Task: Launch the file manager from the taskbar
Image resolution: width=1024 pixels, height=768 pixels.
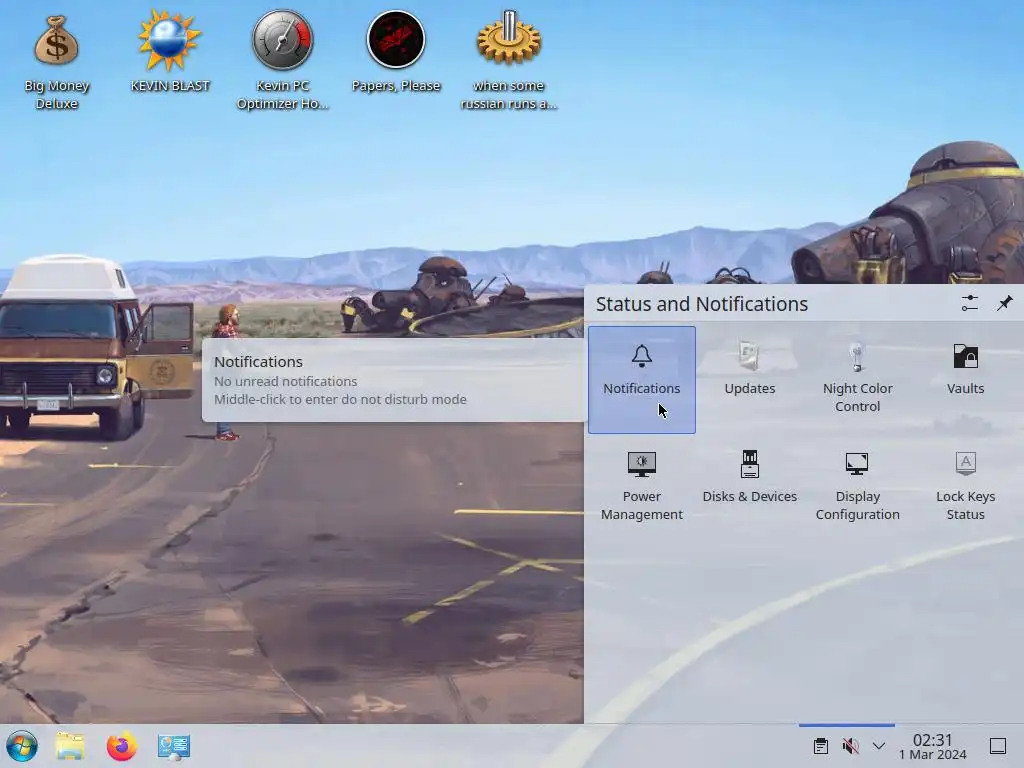Action: click(x=70, y=746)
